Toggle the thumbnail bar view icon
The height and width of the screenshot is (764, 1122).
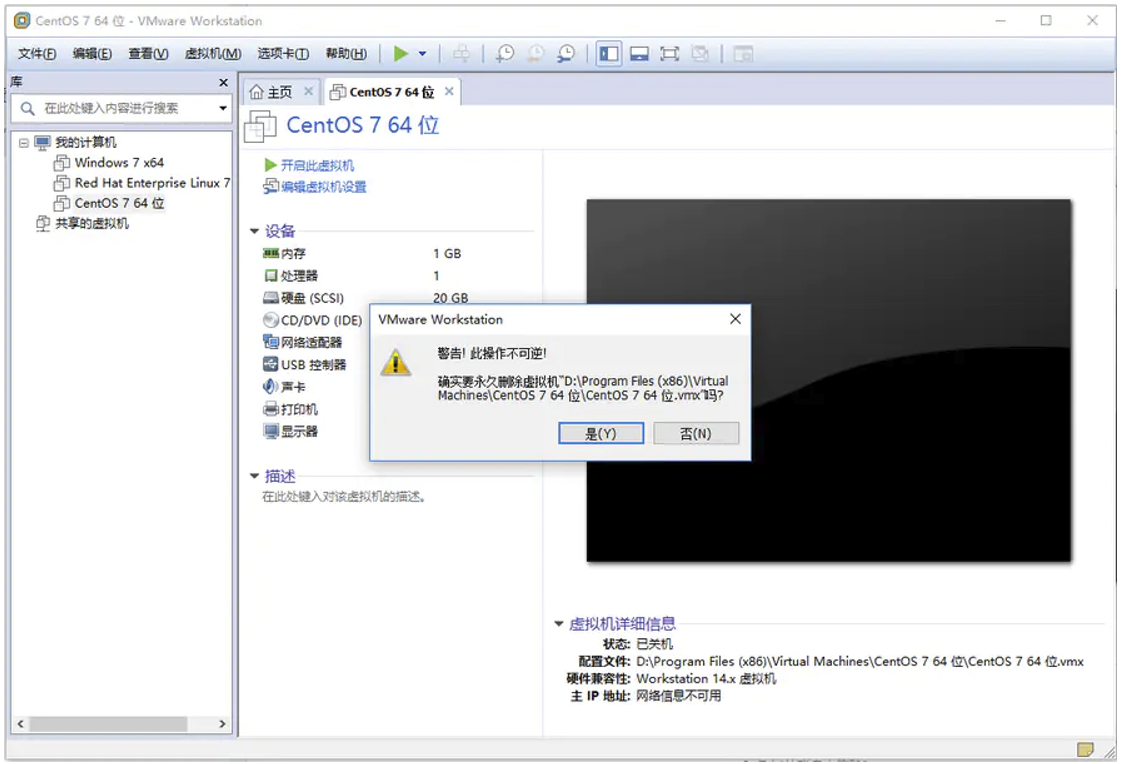[x=639, y=54]
